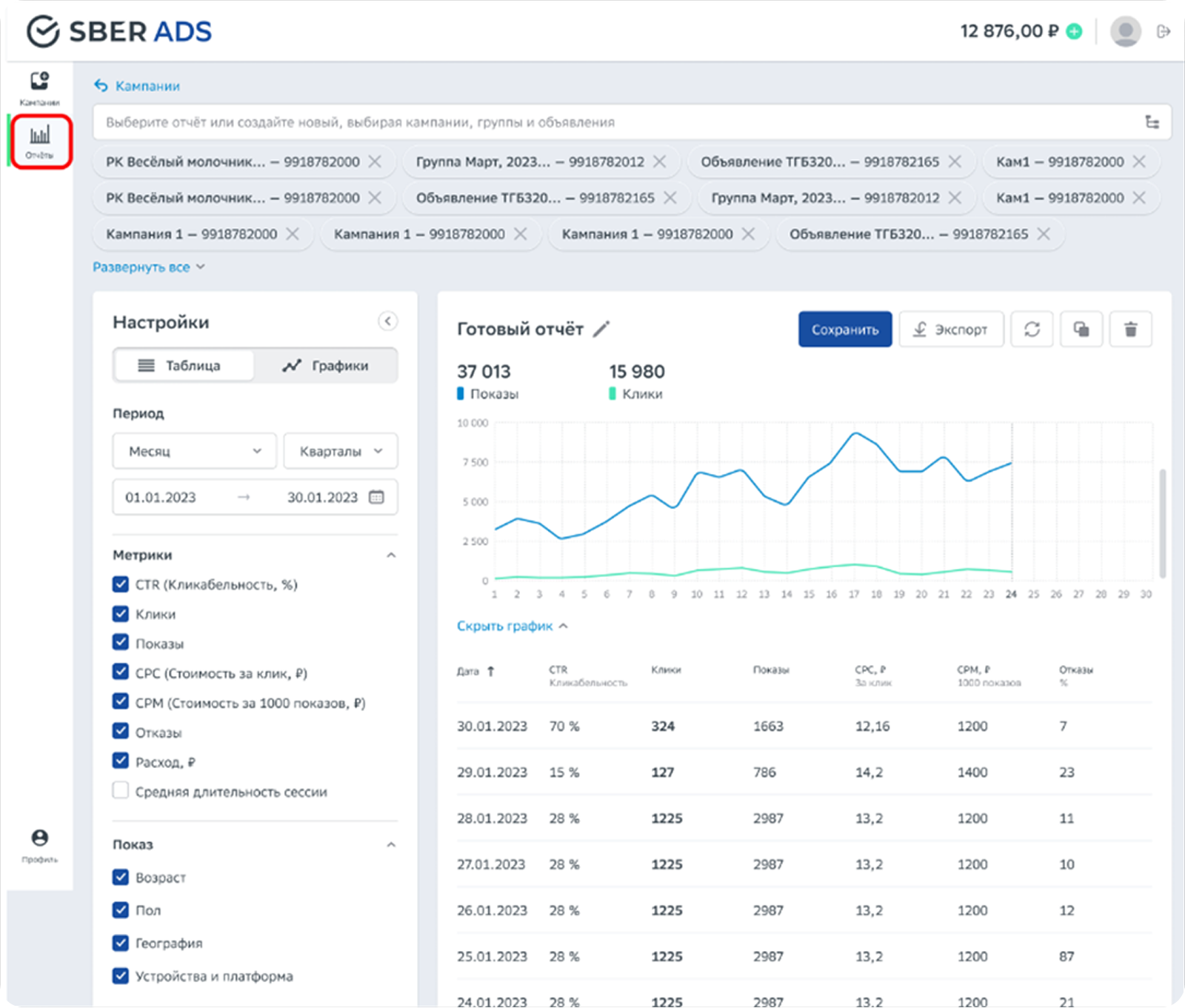Delete the report with trash icon
Viewport: 1185px width, 1008px height.
pyautogui.click(x=1130, y=330)
